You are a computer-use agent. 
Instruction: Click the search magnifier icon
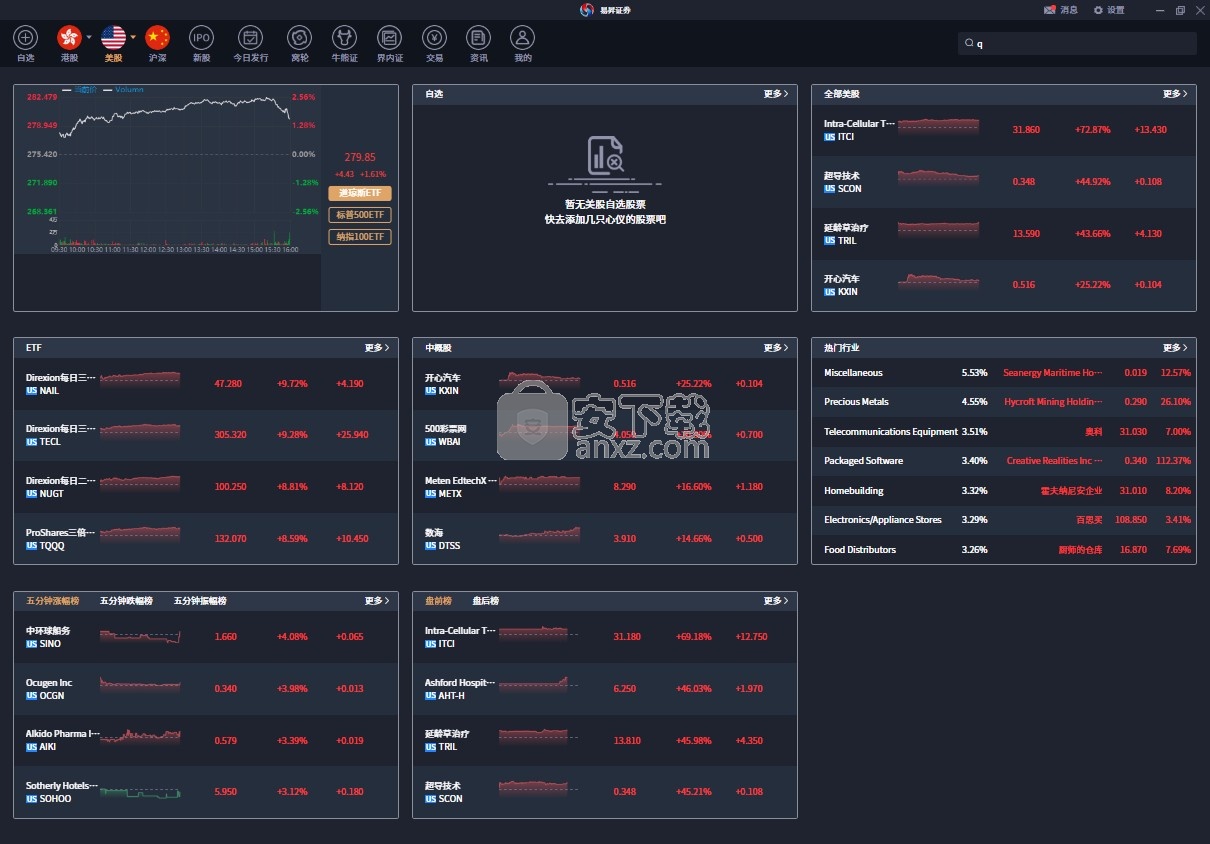click(x=968, y=44)
